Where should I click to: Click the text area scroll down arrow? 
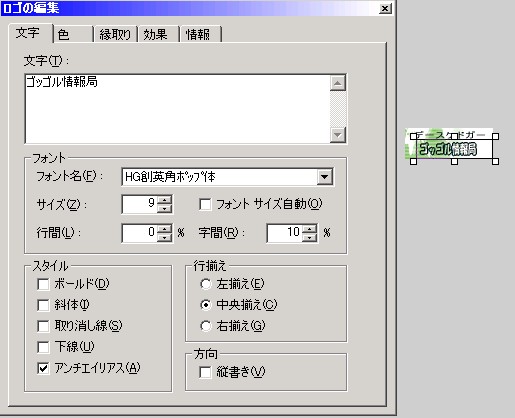tap(338, 135)
